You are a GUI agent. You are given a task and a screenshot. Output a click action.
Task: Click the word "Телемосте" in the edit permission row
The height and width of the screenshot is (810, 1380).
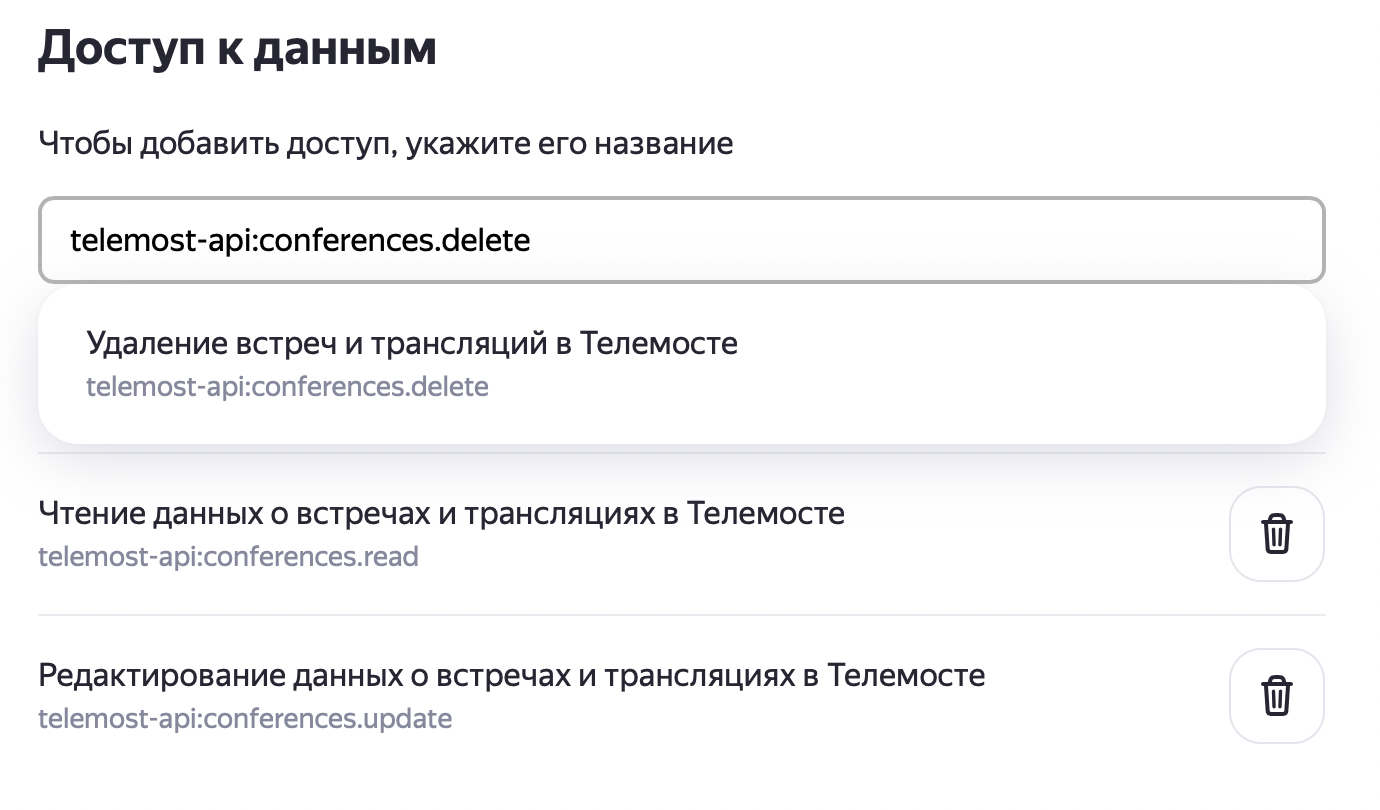tap(906, 676)
